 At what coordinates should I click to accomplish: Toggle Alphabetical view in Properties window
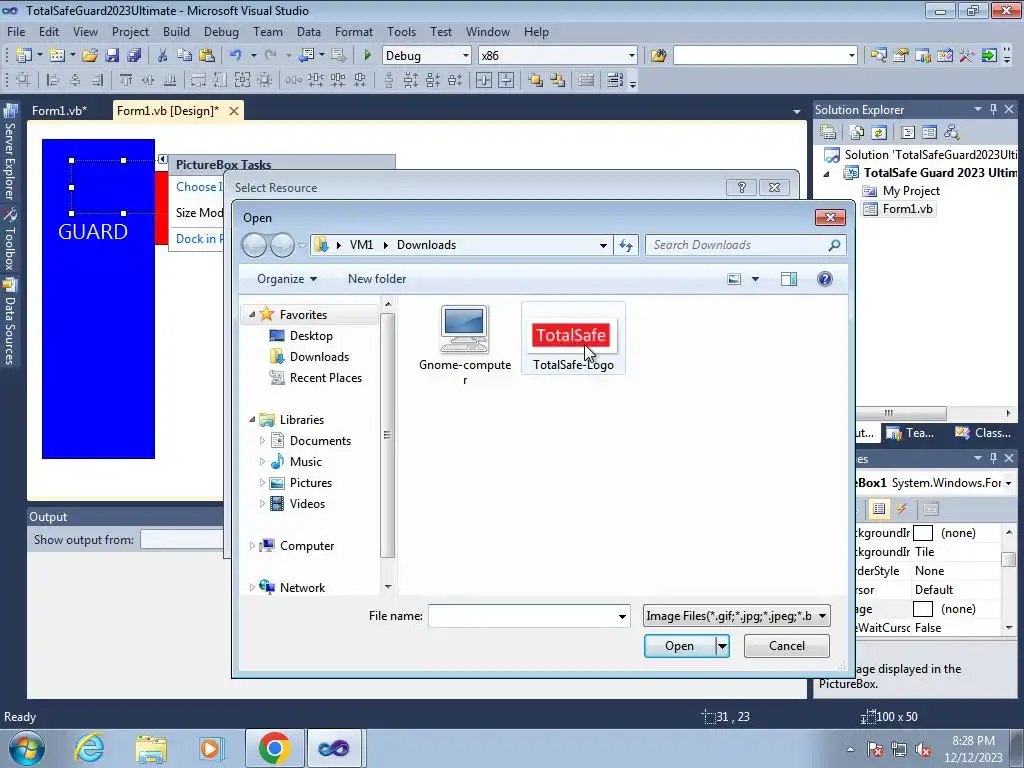pos(879,509)
